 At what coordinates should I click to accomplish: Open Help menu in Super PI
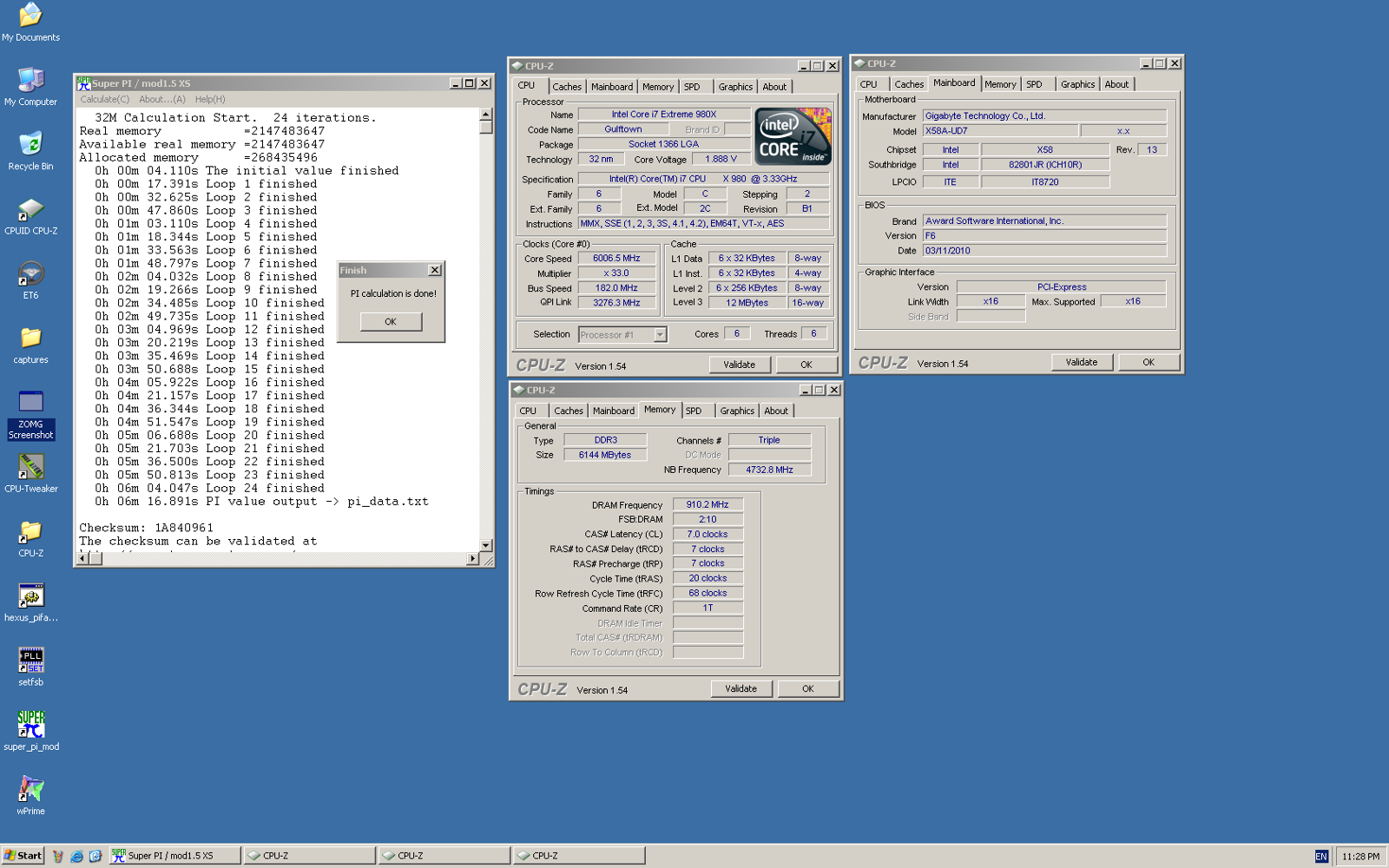210,99
